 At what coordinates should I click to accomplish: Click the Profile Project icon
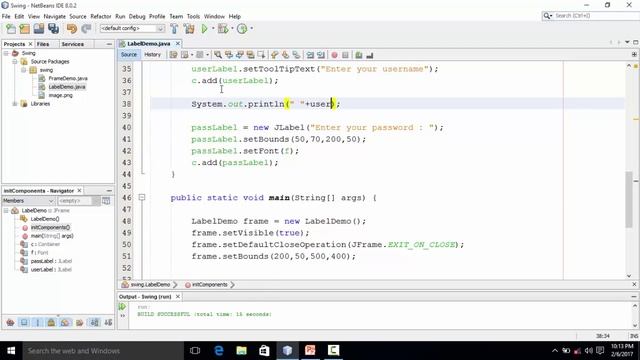(242, 29)
